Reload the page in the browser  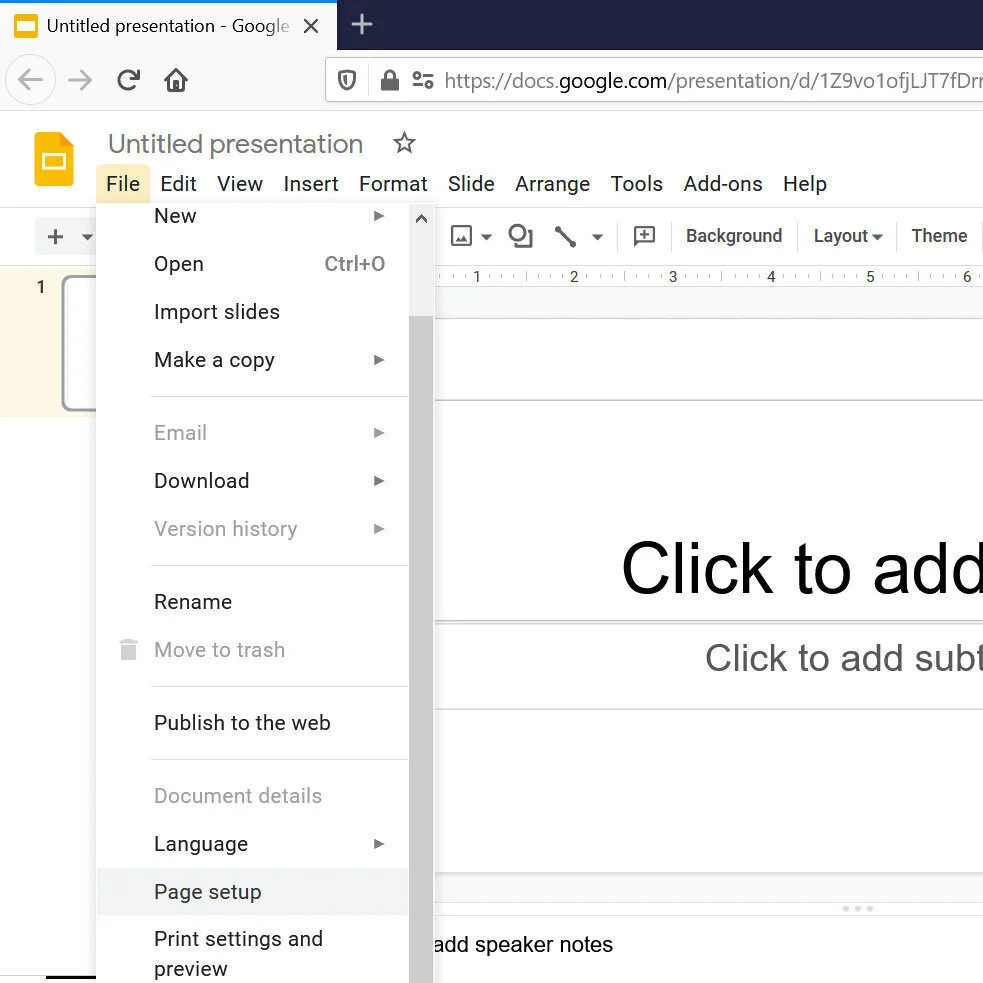click(128, 79)
